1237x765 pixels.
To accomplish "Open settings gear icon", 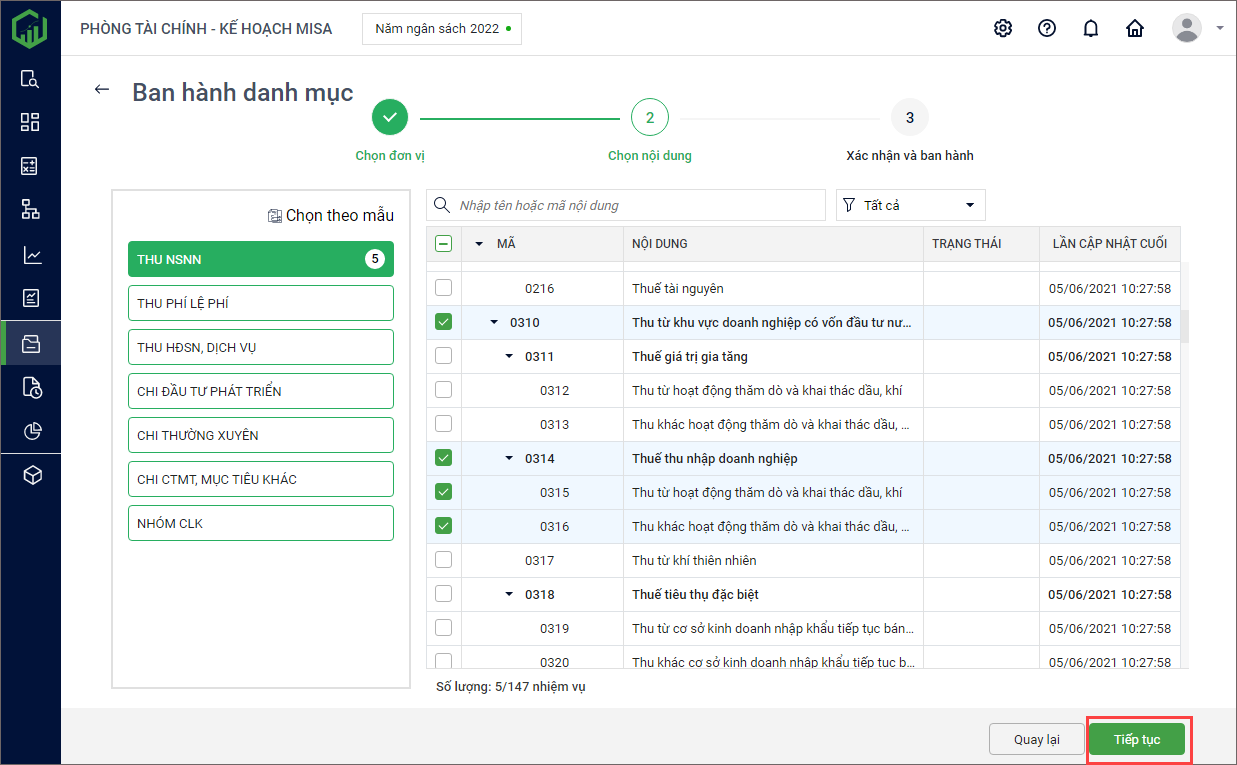I will pos(1003,28).
